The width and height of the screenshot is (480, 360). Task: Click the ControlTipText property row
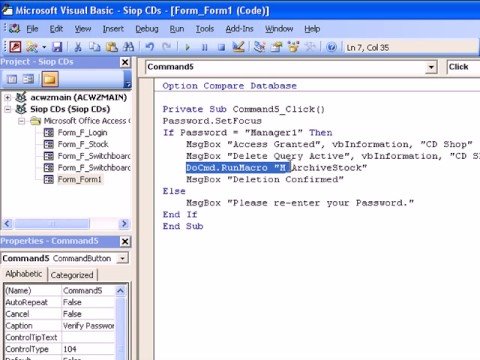(x=60, y=337)
